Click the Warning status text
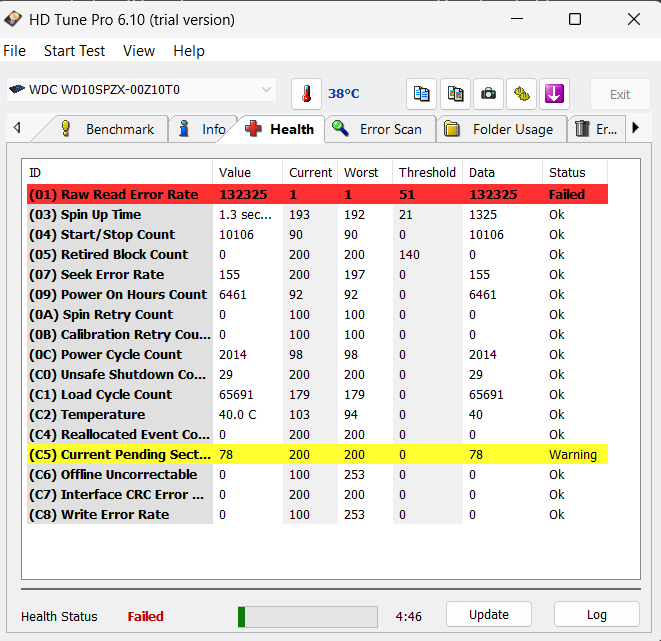The width and height of the screenshot is (661, 641). click(572, 454)
